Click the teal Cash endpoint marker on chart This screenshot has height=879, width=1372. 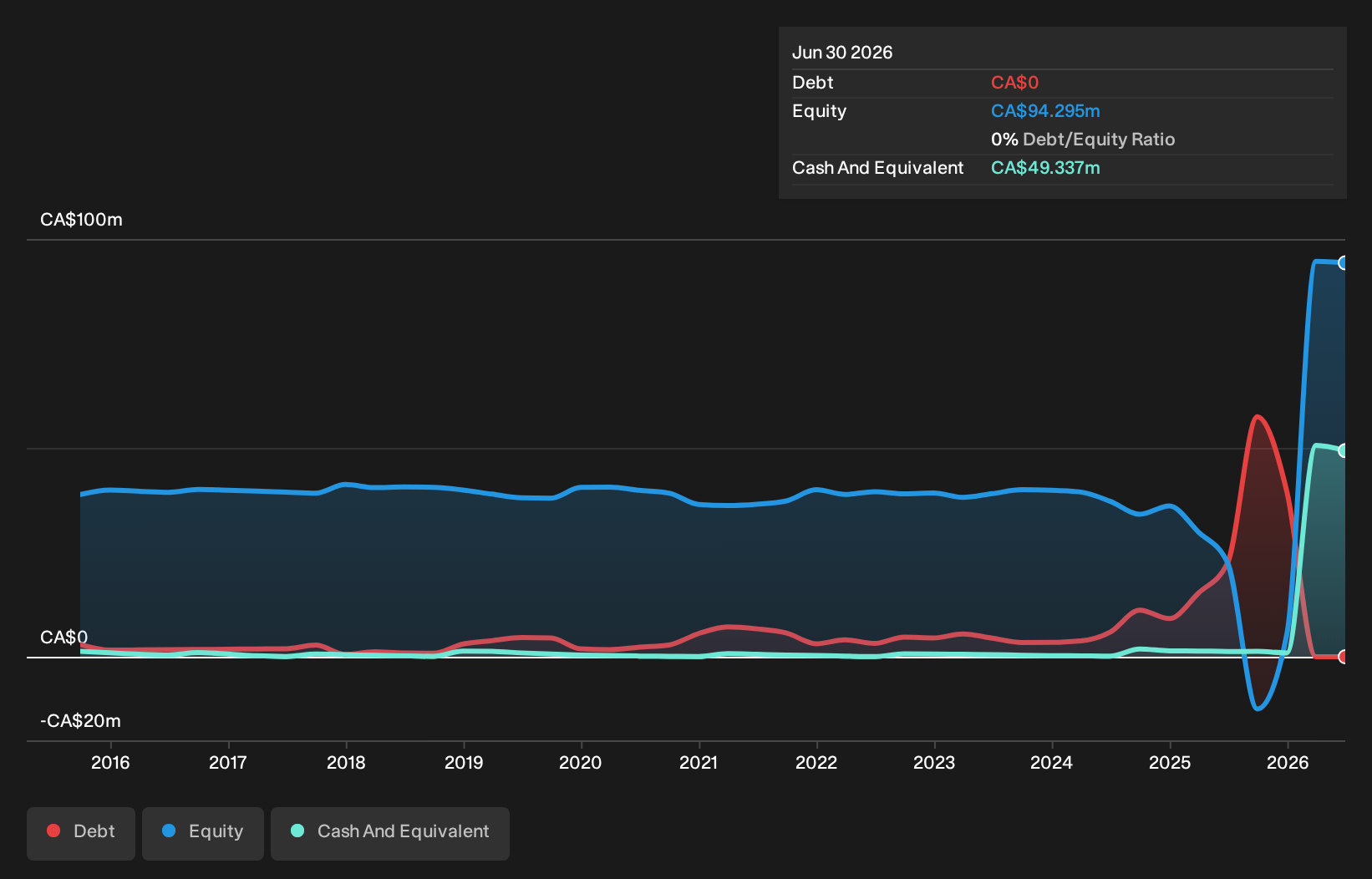1343,450
